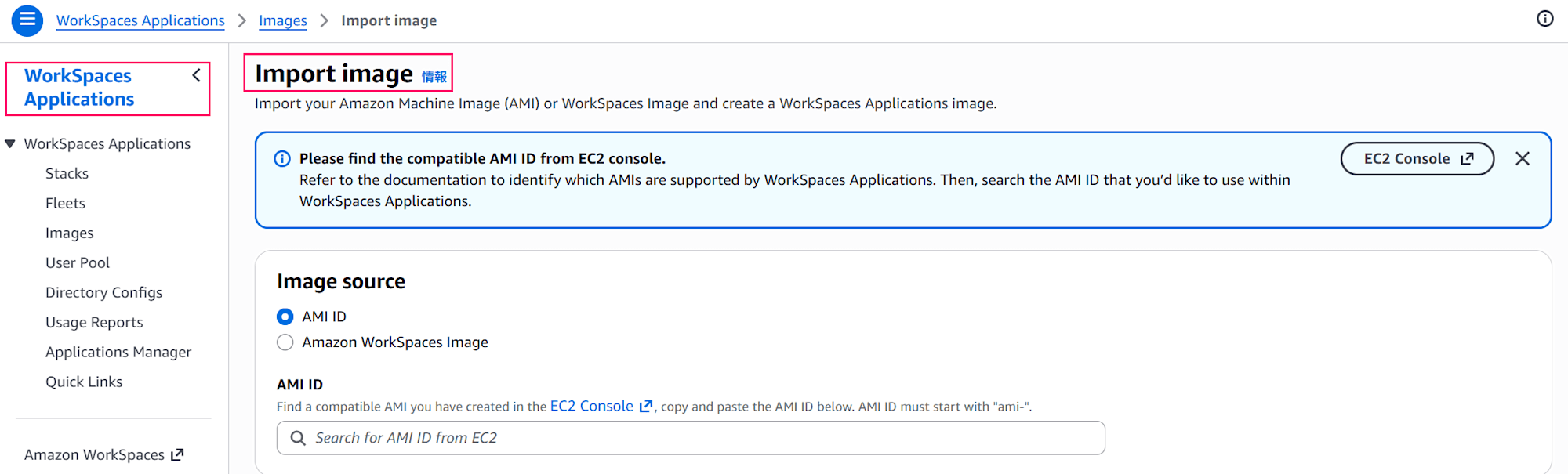
Task: Click the magnifier icon in AMI search
Action: point(298,438)
